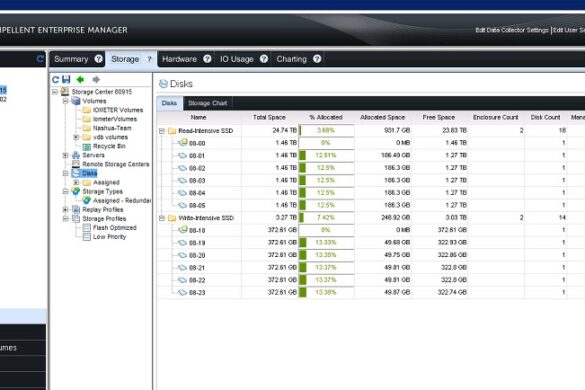Image resolution: width=585 pixels, height=390 pixels.
Task: Switch to the Hardware tab
Action: pyautogui.click(x=179, y=59)
